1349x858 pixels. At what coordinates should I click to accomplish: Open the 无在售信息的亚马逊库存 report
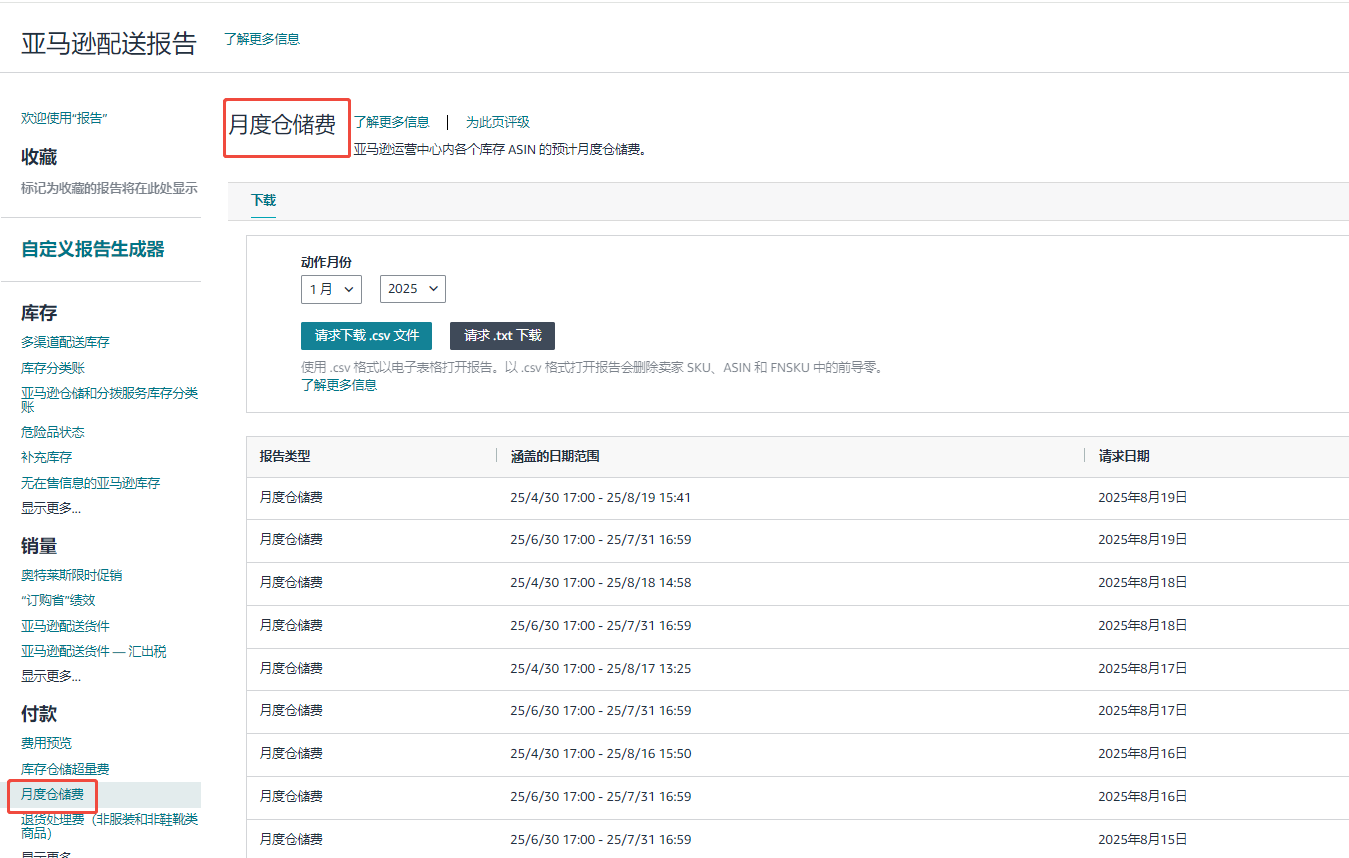[x=90, y=483]
